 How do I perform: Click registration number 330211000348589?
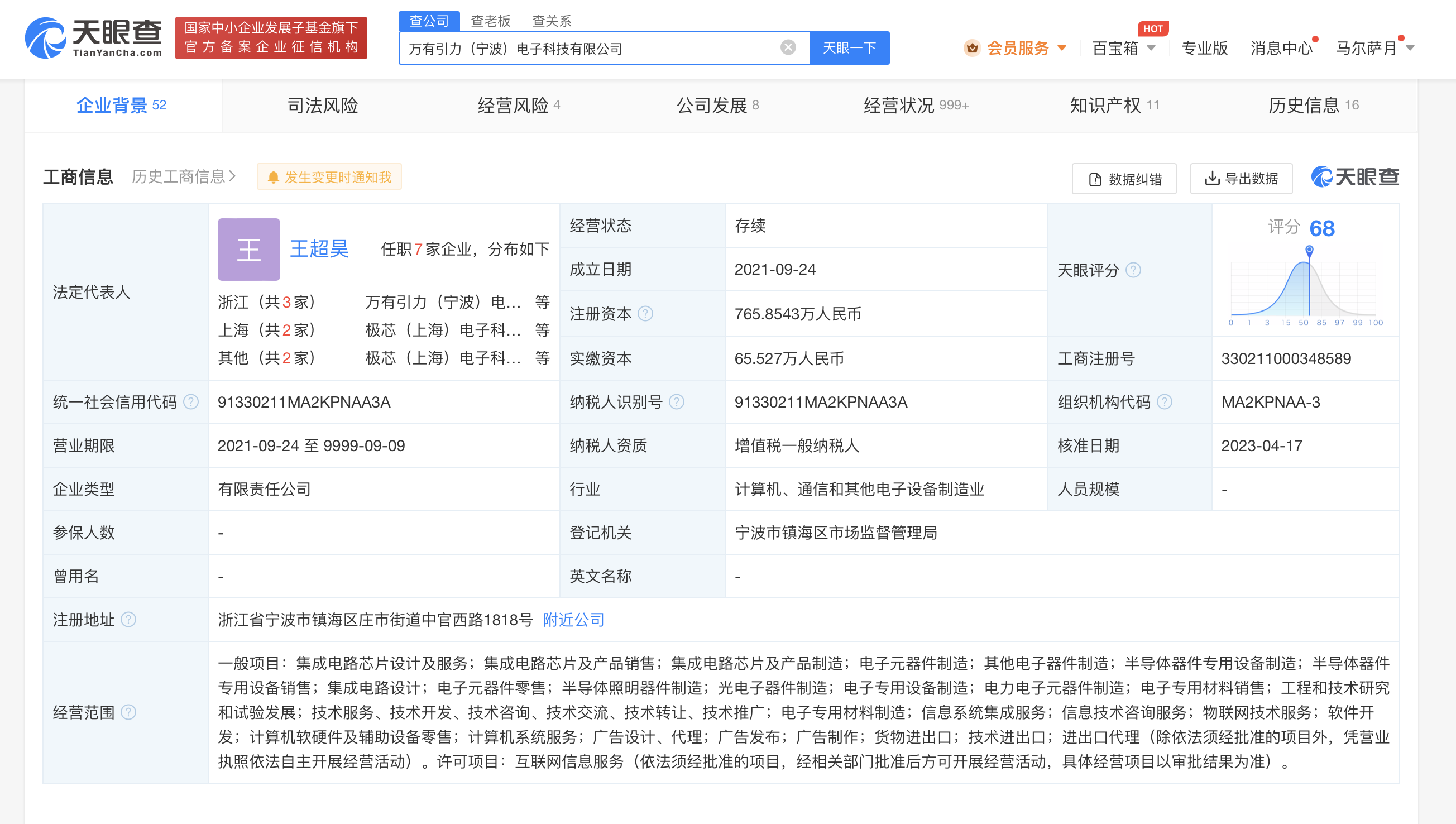pyautogui.click(x=1286, y=358)
